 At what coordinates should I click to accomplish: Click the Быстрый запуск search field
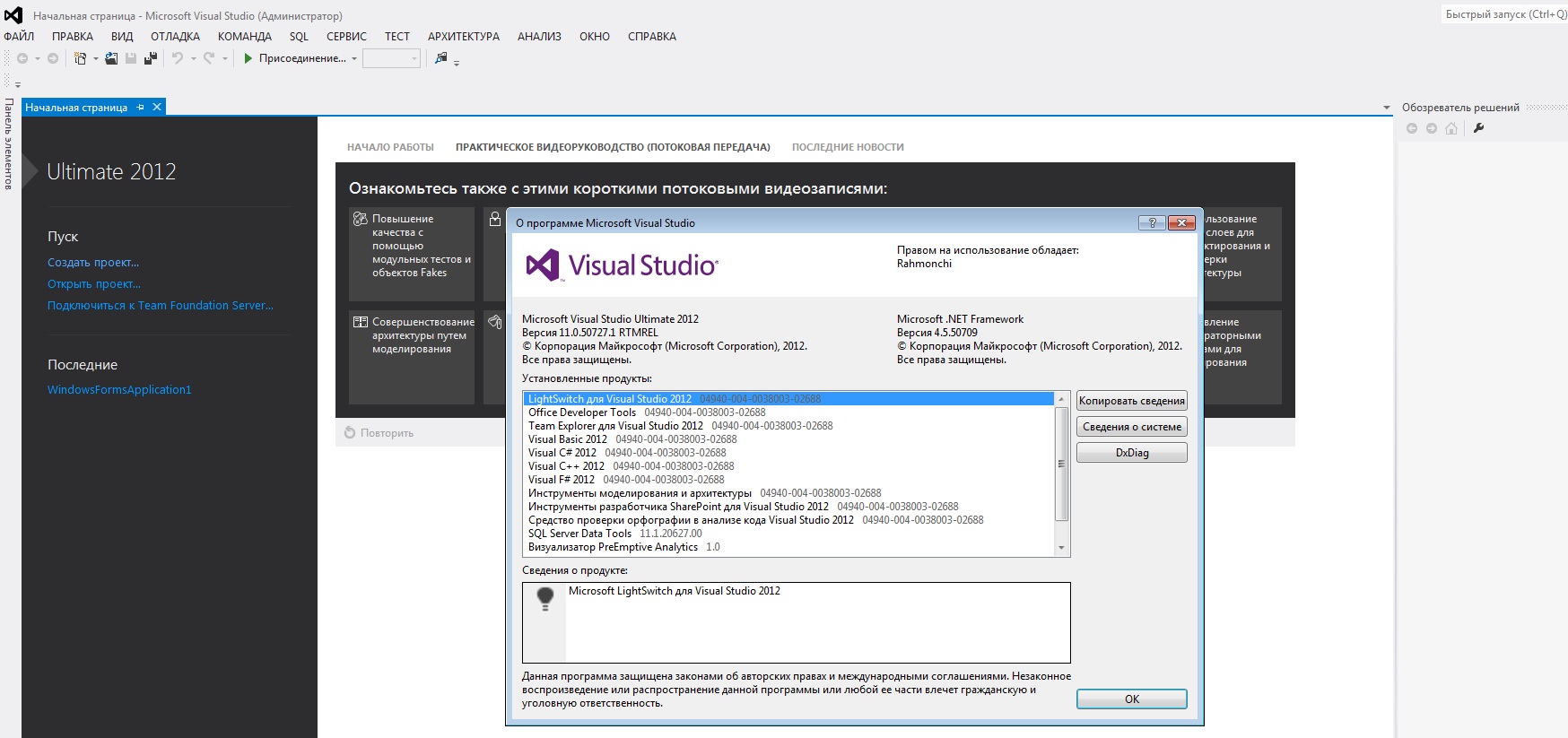coord(1504,14)
